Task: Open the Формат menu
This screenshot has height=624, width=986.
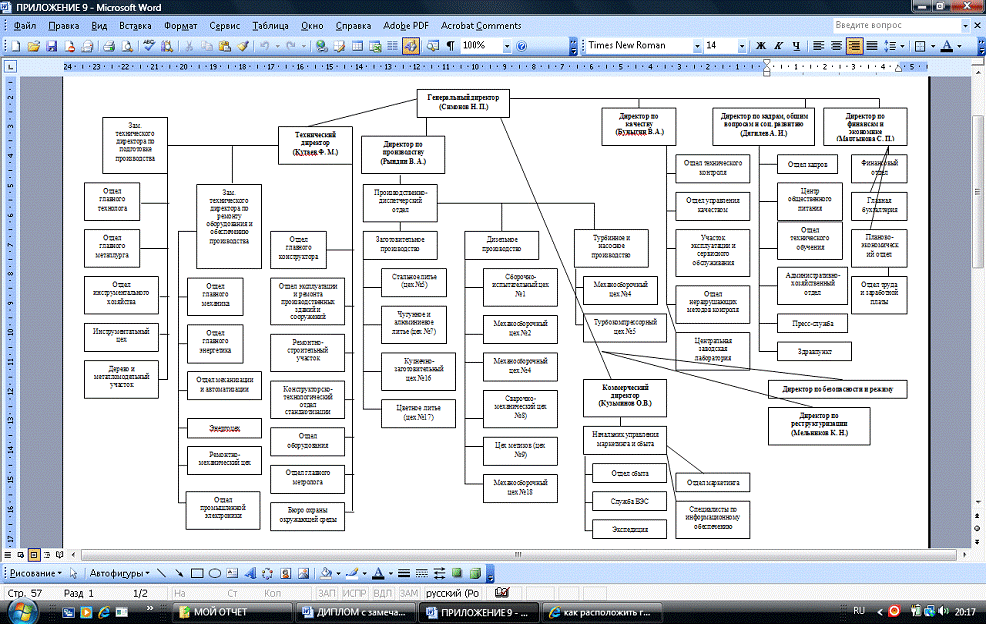Action: point(180,26)
